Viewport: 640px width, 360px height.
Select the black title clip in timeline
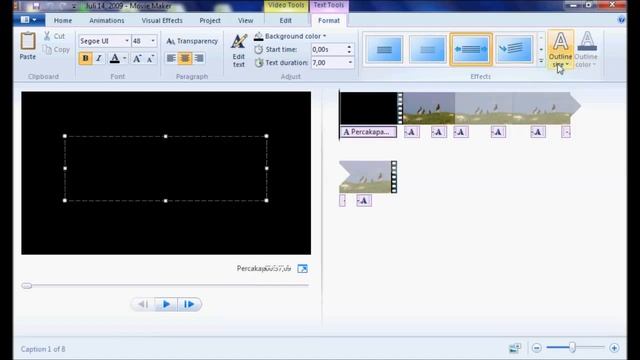click(369, 108)
